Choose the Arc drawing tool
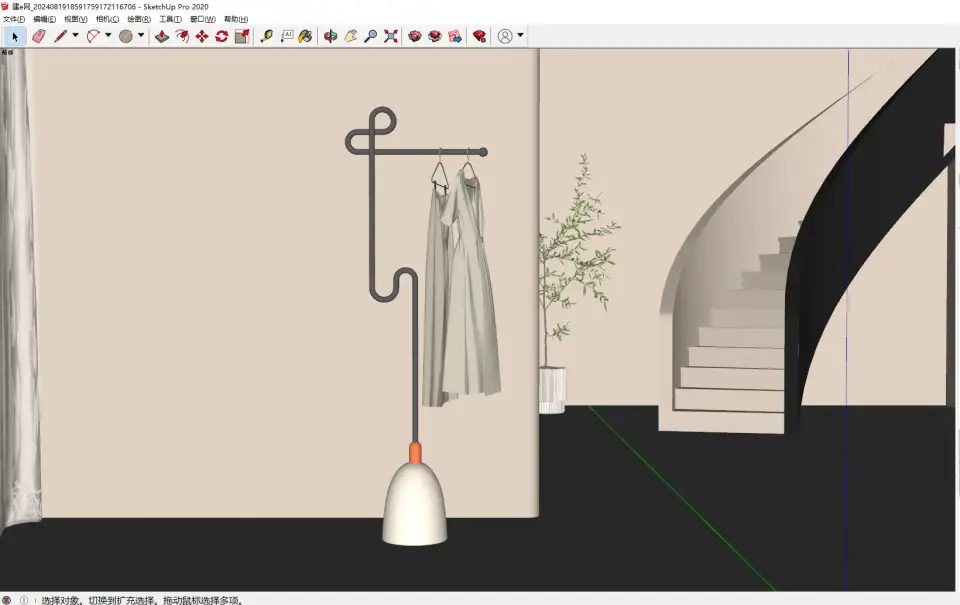Image resolution: width=960 pixels, height=605 pixels. point(93,37)
